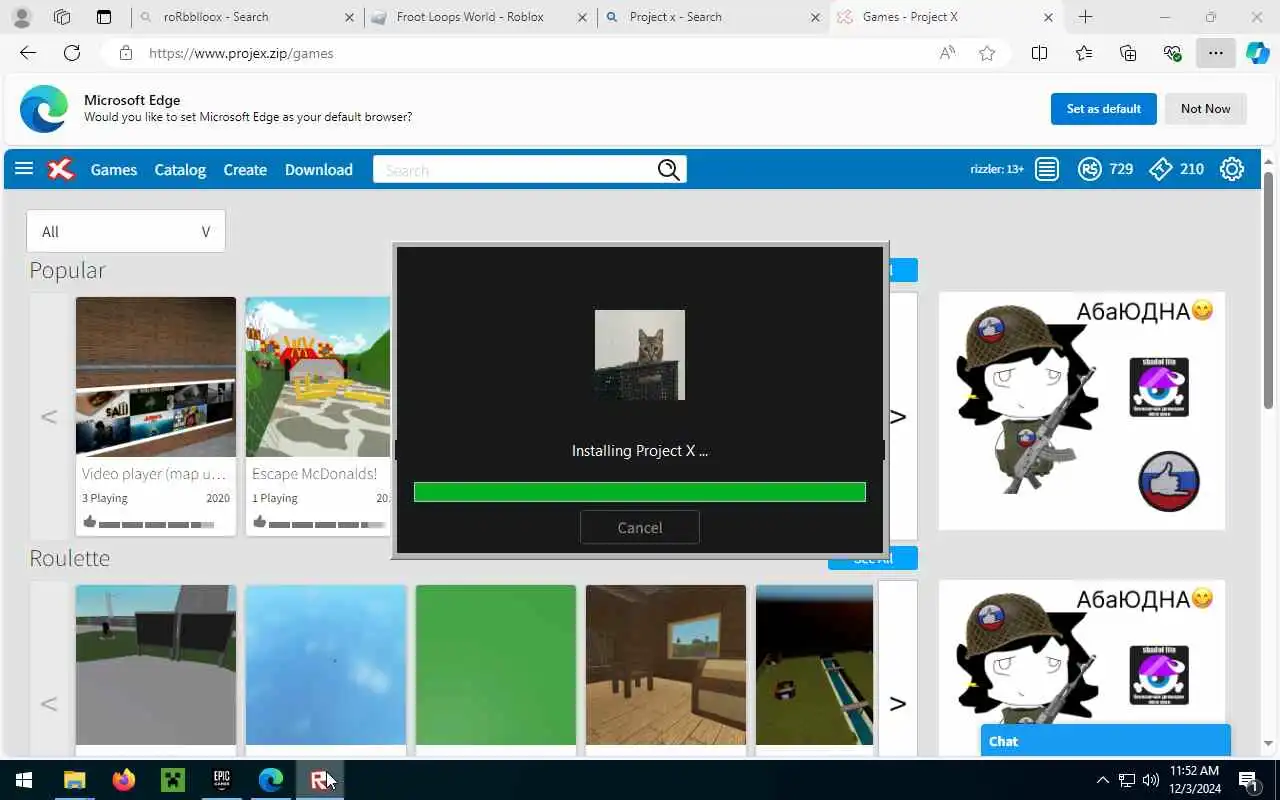
Task: Click the Windows Start button
Action: (x=24, y=780)
